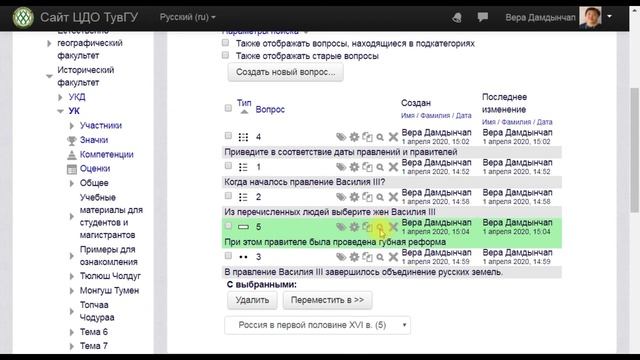Duplicate question 5

367,227
